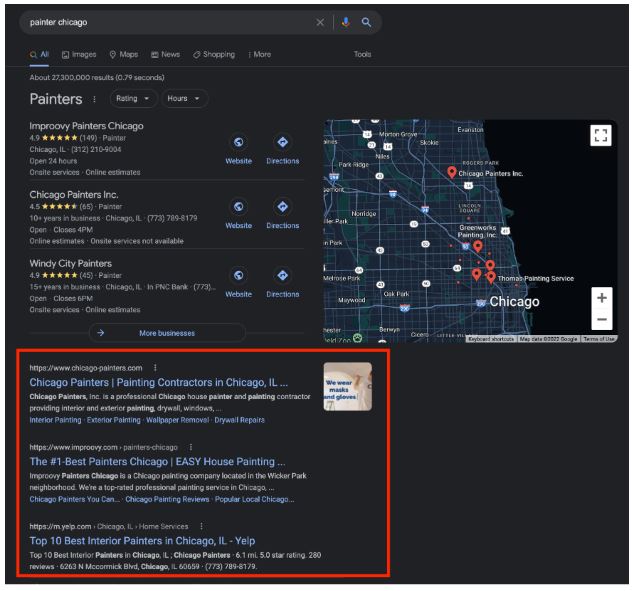Image resolution: width=637 pixels, height=591 pixels.
Task: Zoom out on the map
Action: [x=601, y=320]
